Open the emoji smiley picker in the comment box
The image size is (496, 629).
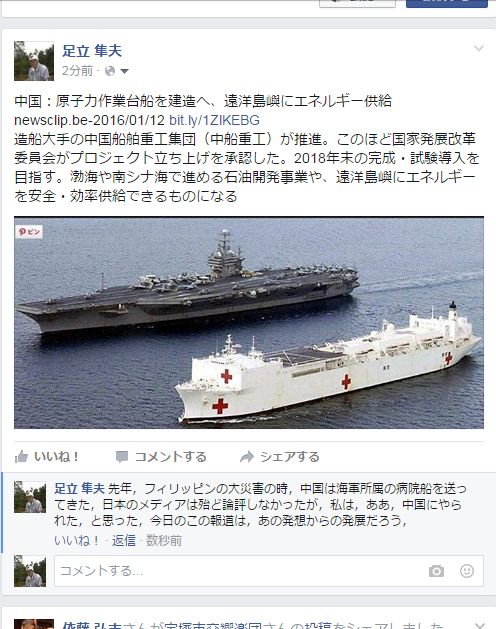tap(467, 571)
